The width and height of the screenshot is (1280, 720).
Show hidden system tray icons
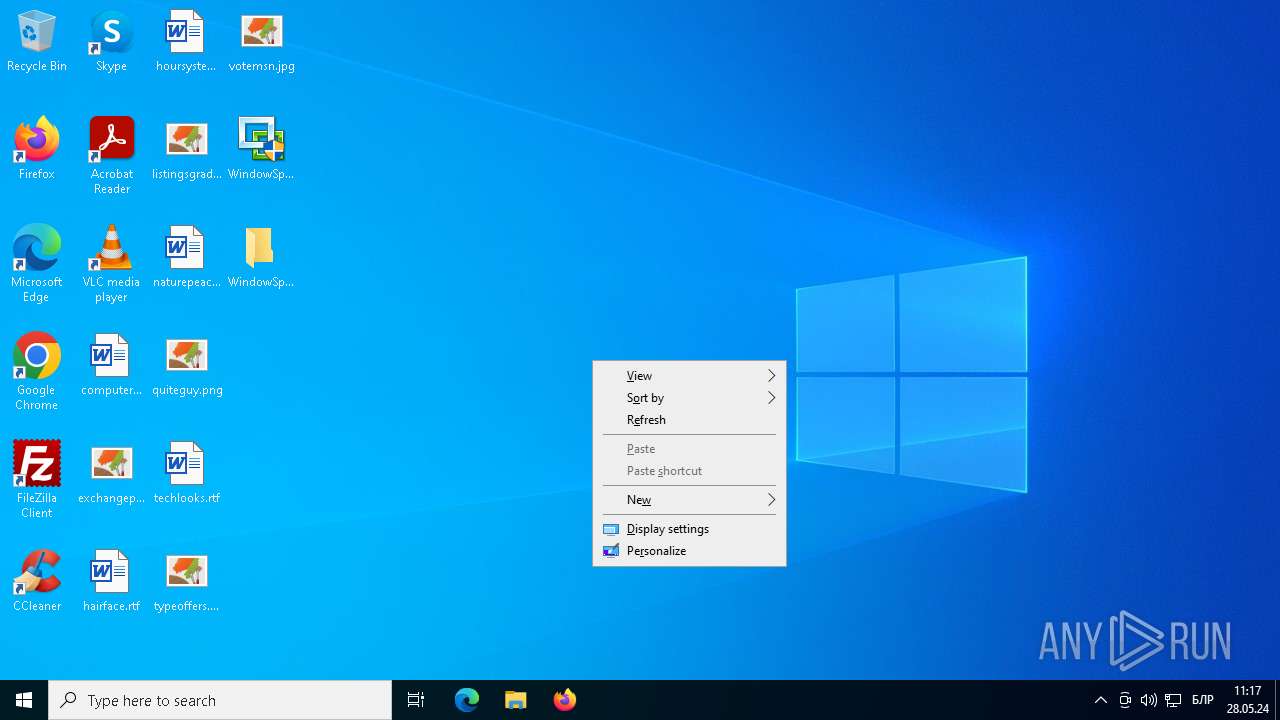[1101, 700]
